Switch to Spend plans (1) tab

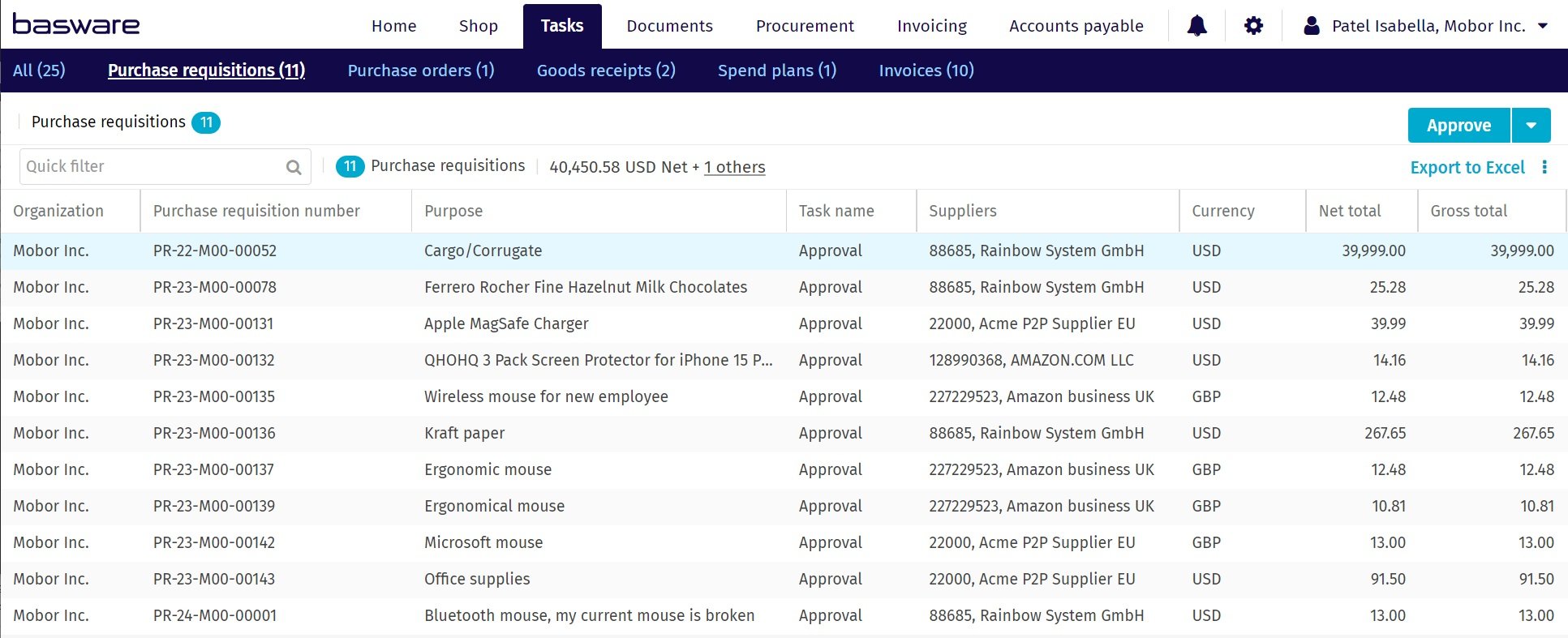pyautogui.click(x=777, y=71)
